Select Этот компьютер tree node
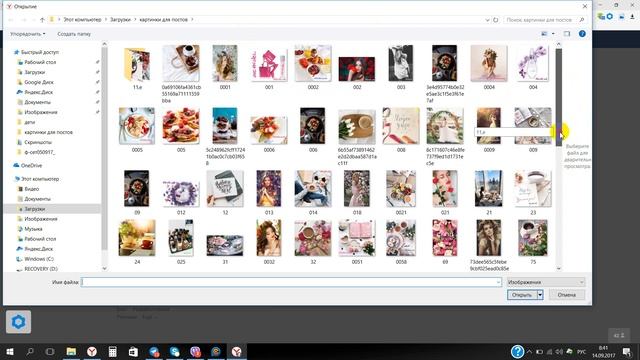Screen dimensions: 640x360 [x=40, y=179]
